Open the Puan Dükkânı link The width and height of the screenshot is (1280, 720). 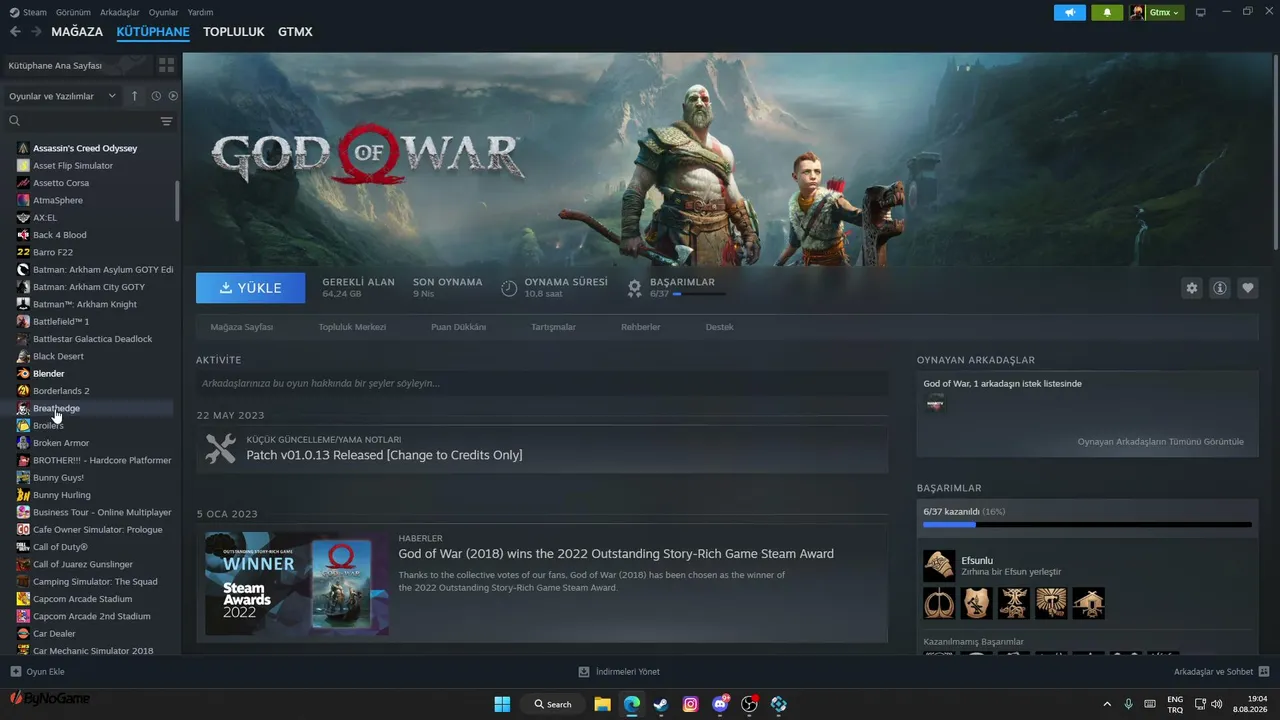coord(458,327)
